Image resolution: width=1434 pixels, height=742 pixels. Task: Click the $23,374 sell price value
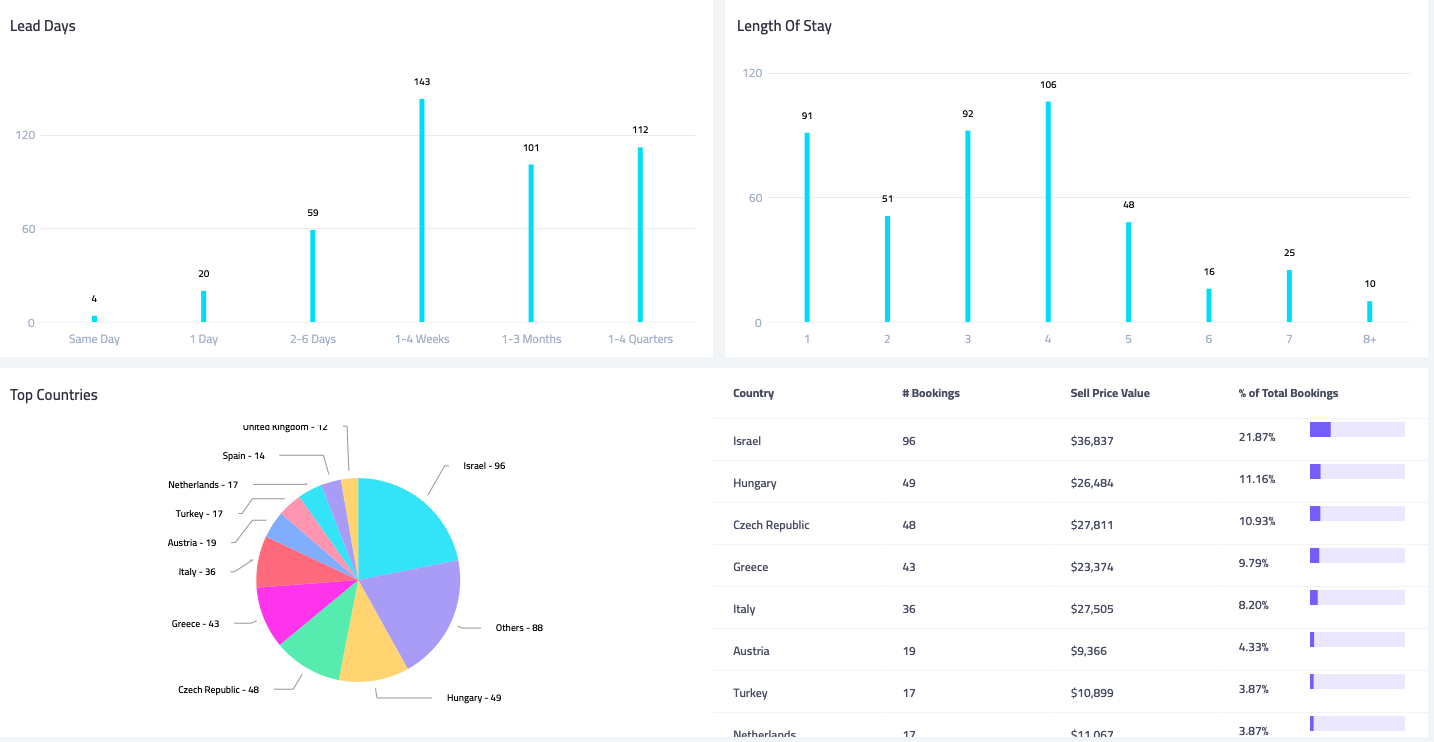1092,567
